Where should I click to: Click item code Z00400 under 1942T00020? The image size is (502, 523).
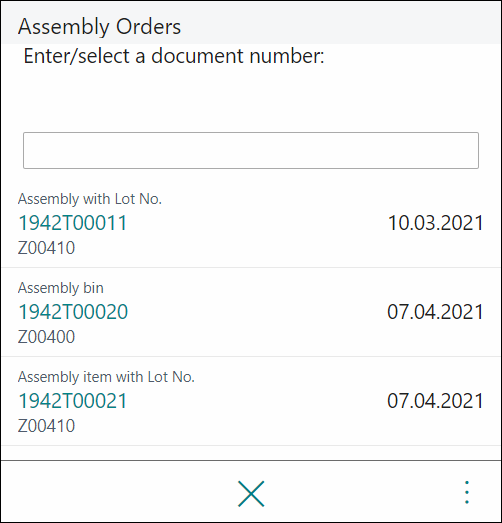46,337
